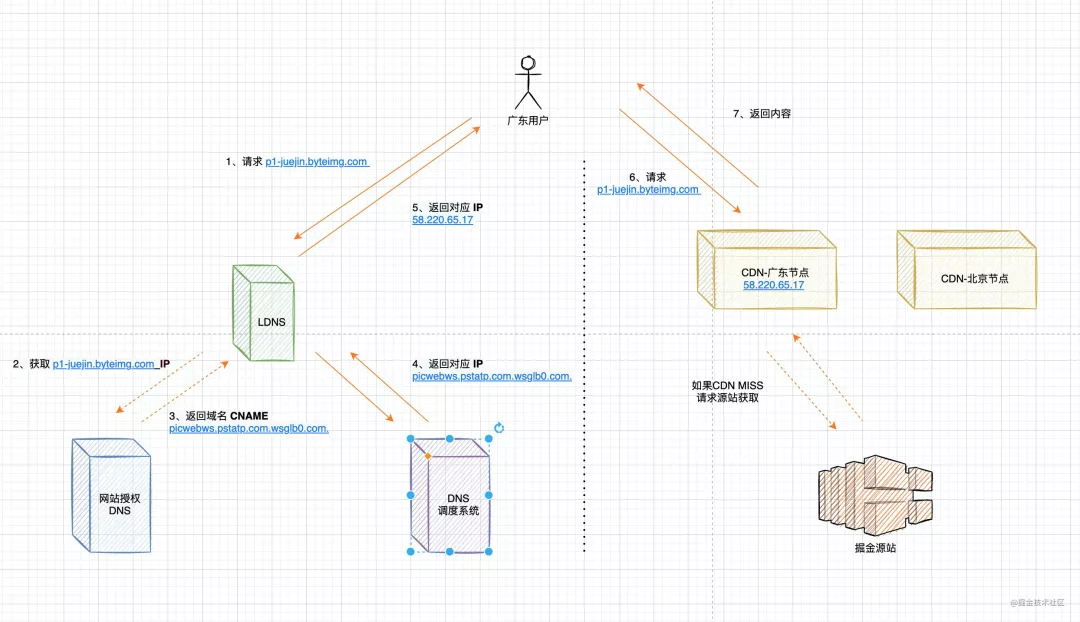Open 58.220.65.17 link inside CDN-广东节点
The width and height of the screenshot is (1080, 622).
773,284
